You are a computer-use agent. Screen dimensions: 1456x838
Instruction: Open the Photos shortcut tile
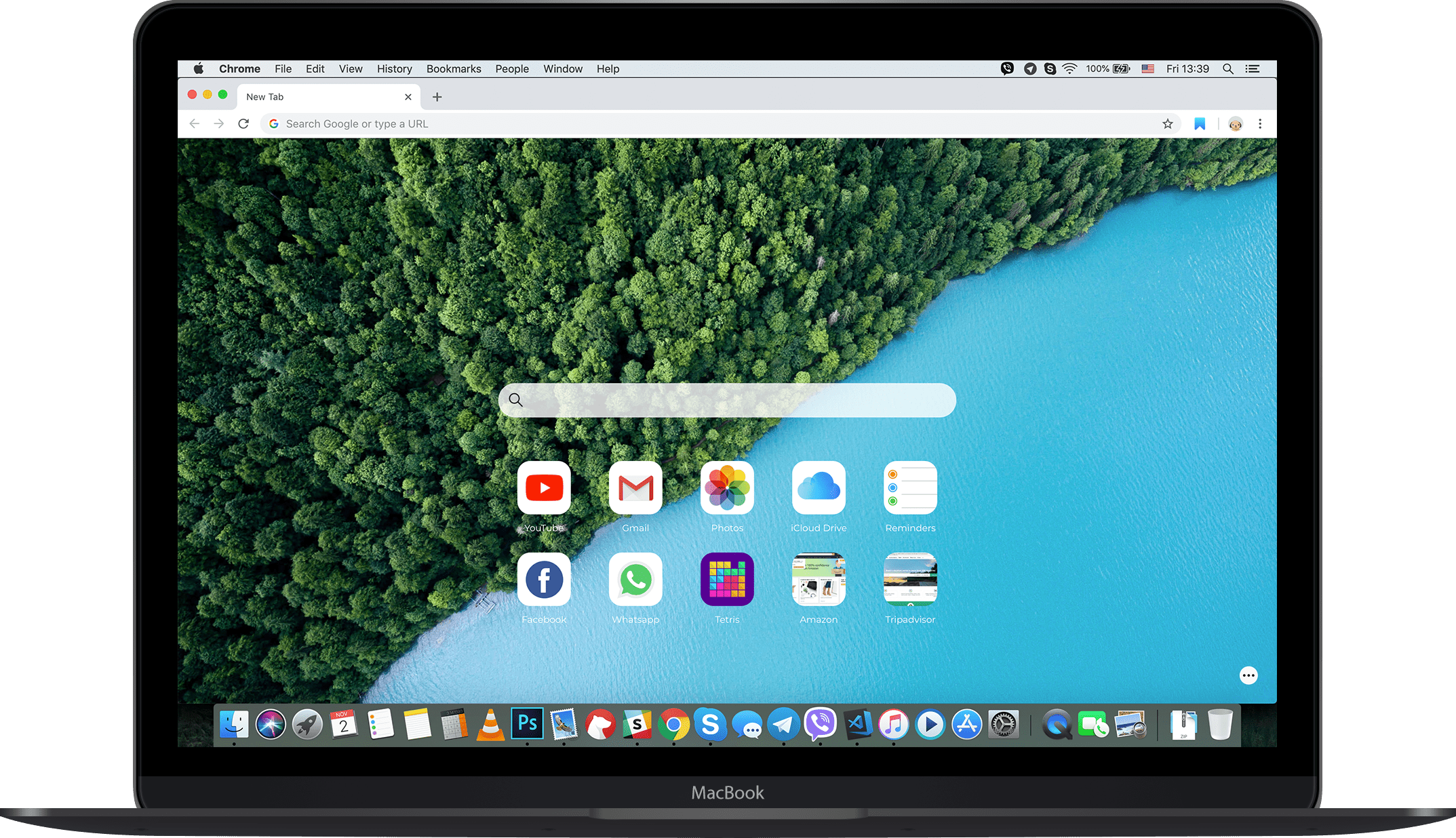pyautogui.click(x=727, y=487)
